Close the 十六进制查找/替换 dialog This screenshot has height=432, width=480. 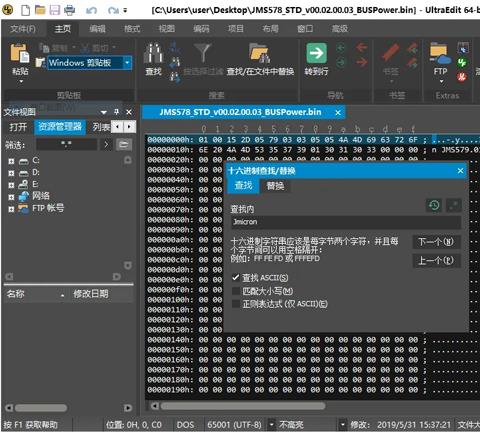coord(460,171)
